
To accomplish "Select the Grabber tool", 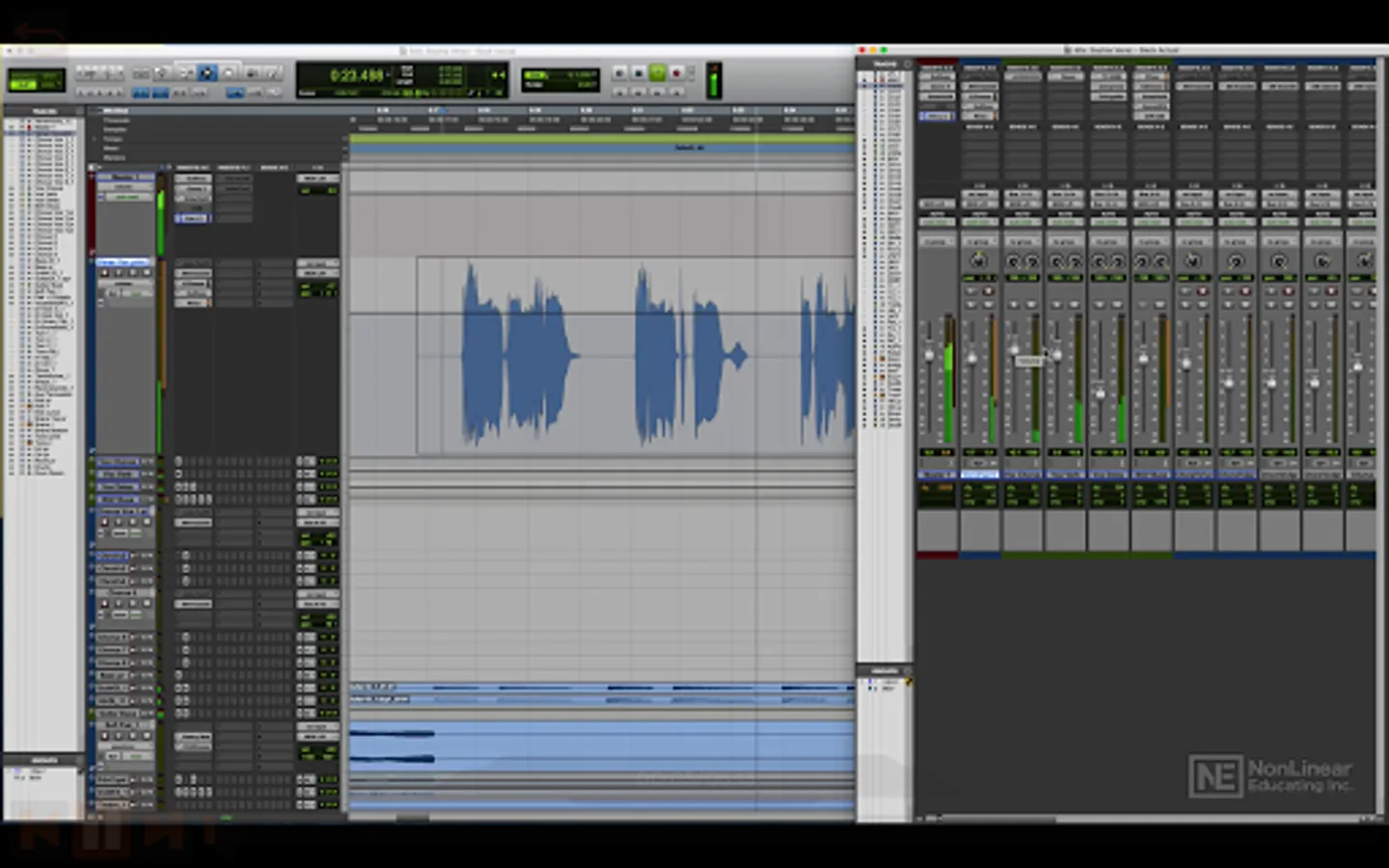I will [x=229, y=73].
